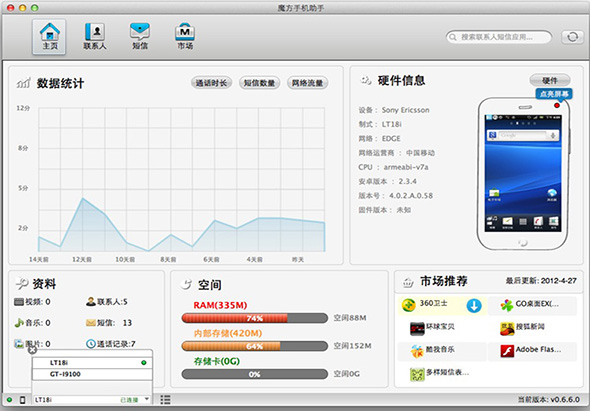
Task: Close the device list popup
Action: point(32,350)
